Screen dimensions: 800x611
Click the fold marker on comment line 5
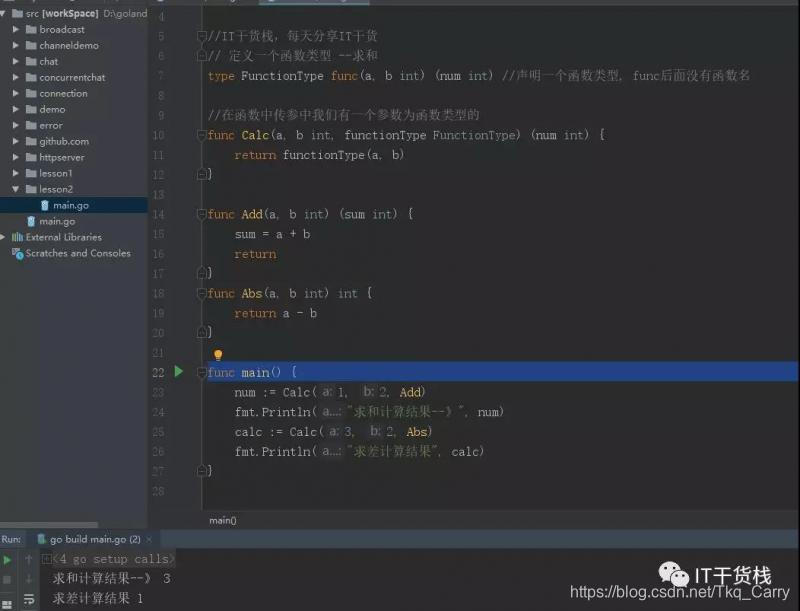tap(202, 36)
